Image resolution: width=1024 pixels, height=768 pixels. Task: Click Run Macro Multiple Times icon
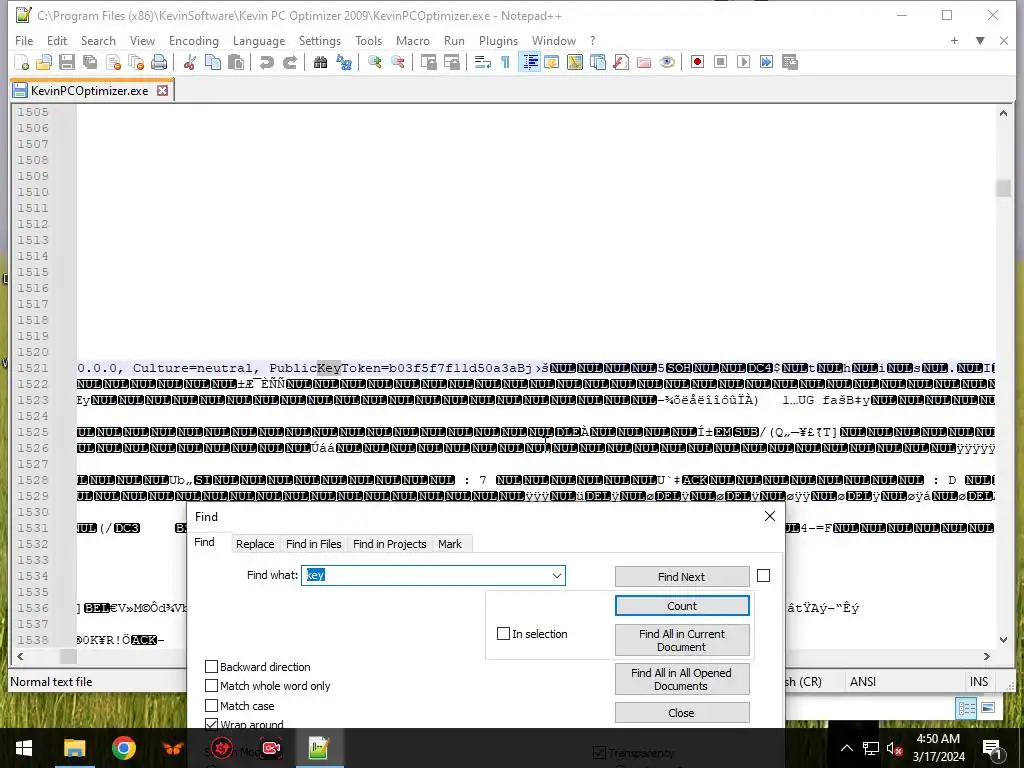[766, 62]
